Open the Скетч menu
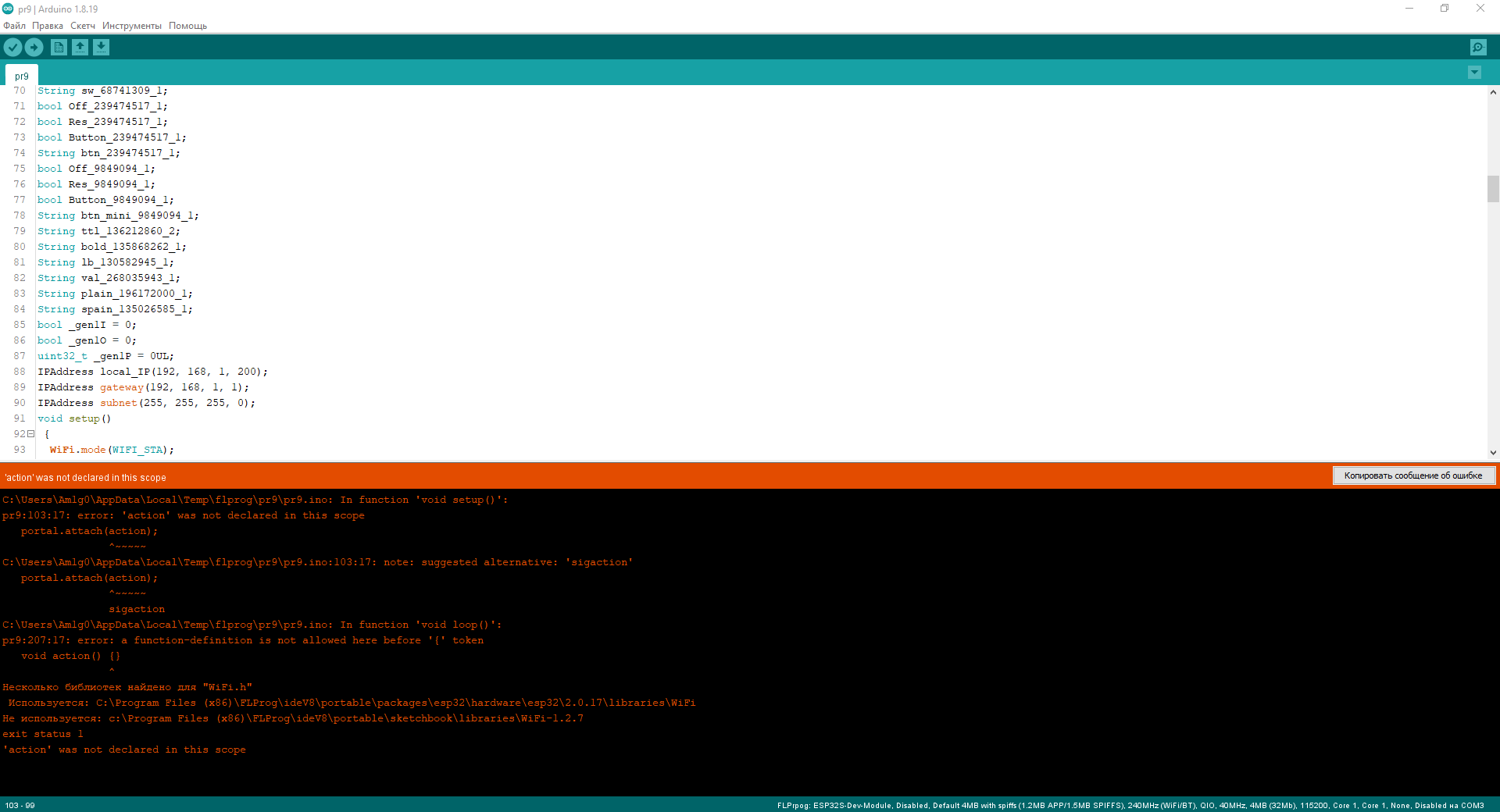Screen dimensions: 1500x812 [x=83, y=26]
